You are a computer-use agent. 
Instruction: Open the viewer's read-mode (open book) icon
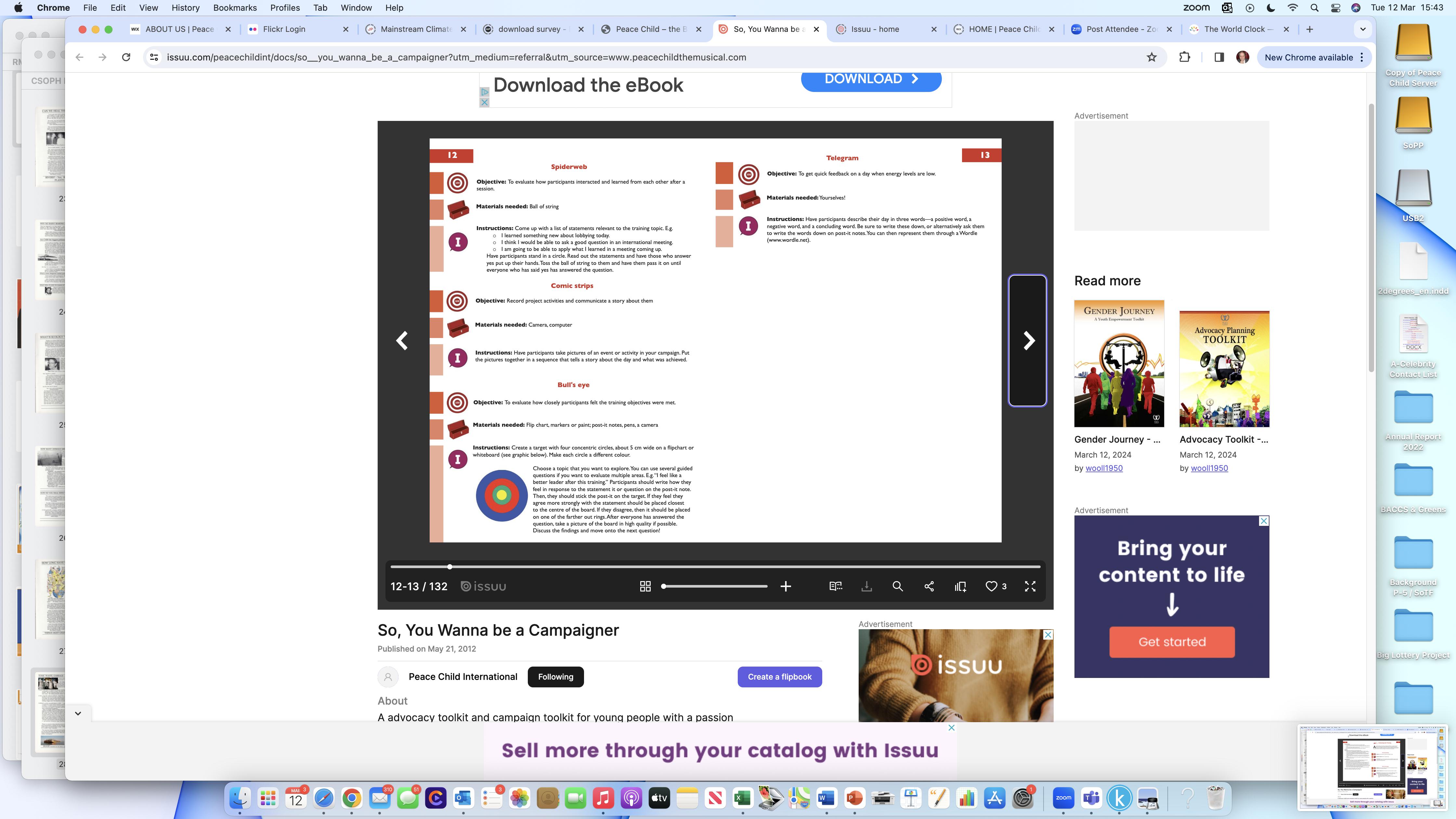pyautogui.click(x=835, y=587)
